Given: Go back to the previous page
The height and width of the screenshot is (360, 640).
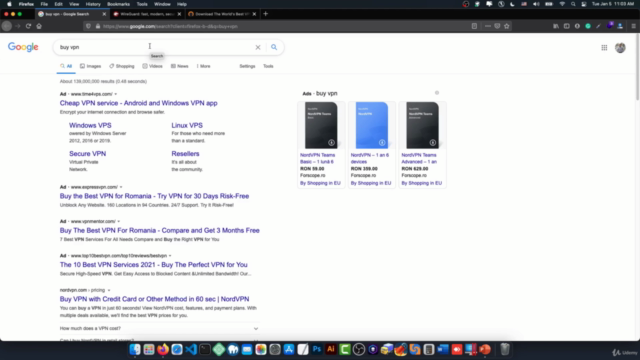Looking at the screenshot, I should tap(7, 26).
